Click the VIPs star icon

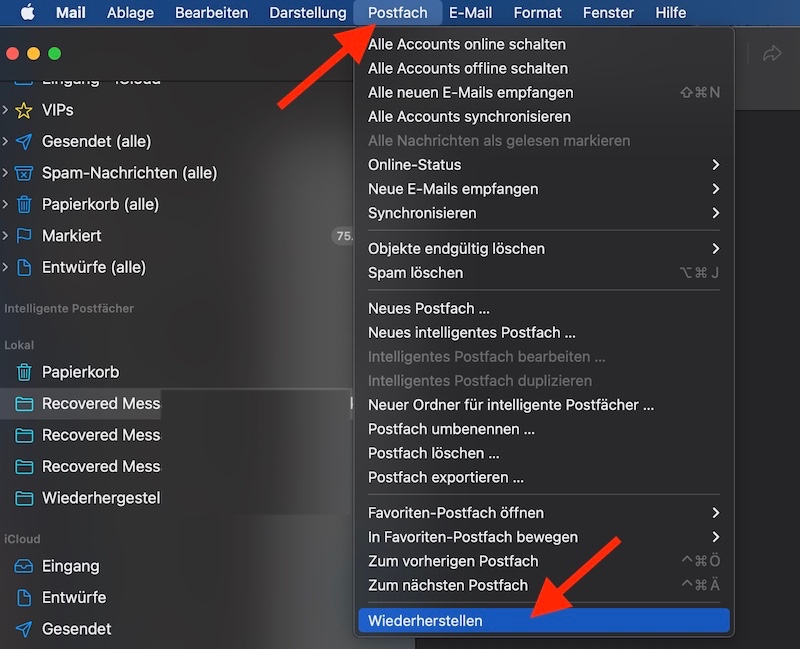(24, 110)
